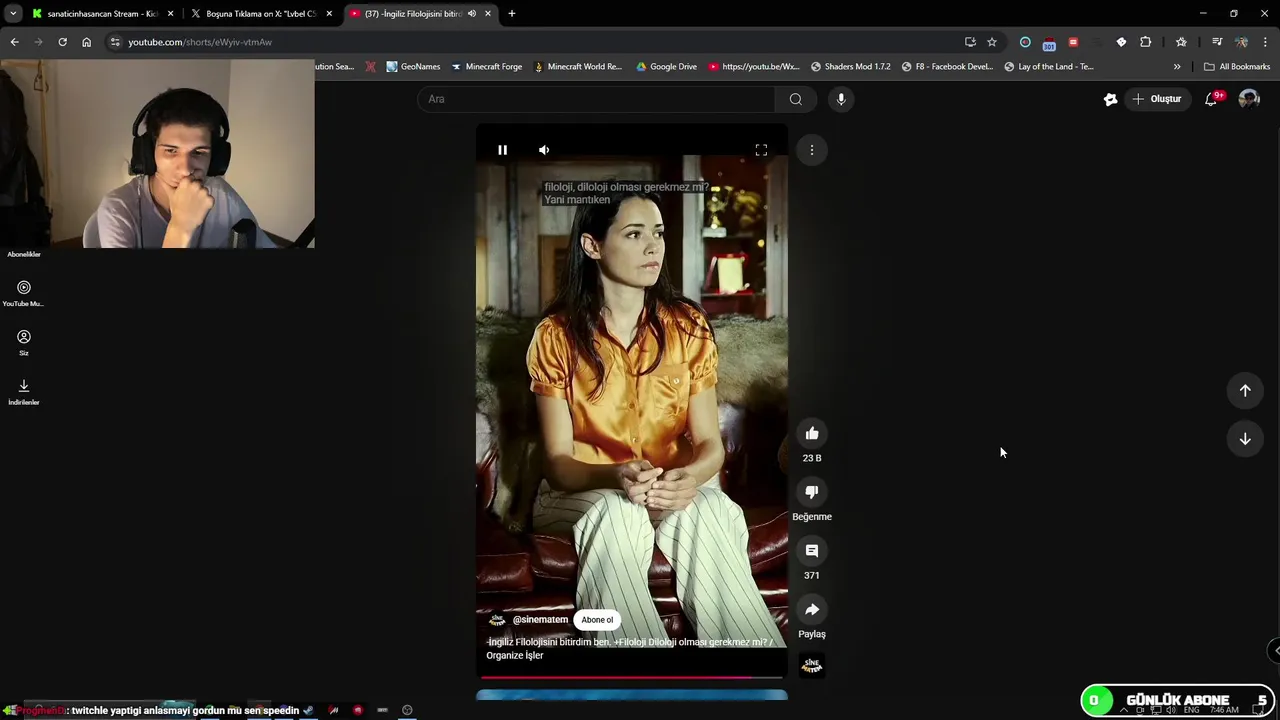Open a new browser tab

point(512,14)
